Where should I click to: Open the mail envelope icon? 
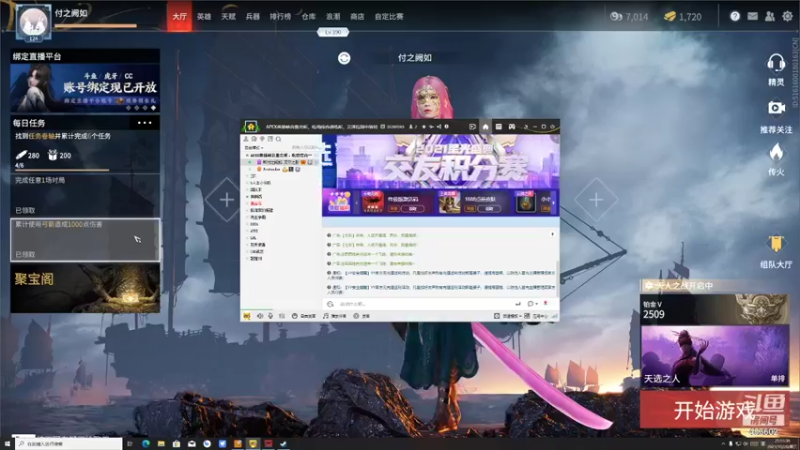tap(753, 16)
